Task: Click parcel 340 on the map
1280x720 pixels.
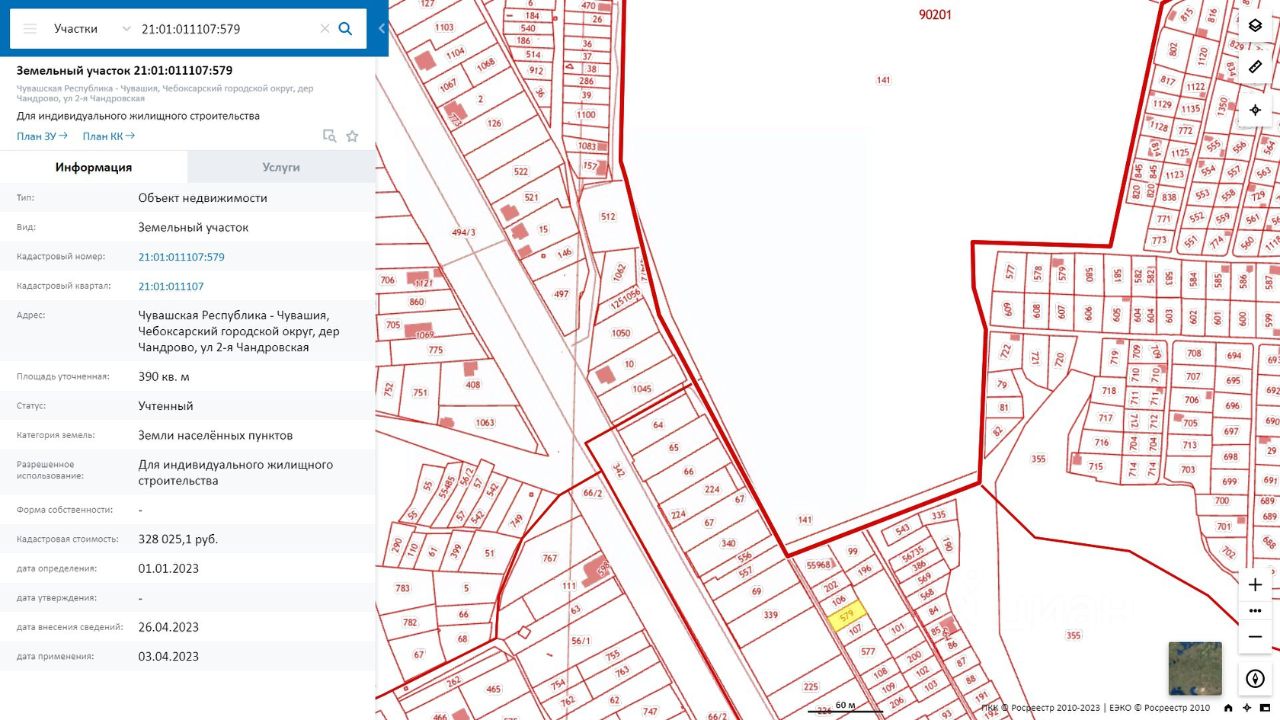Action: pos(729,544)
